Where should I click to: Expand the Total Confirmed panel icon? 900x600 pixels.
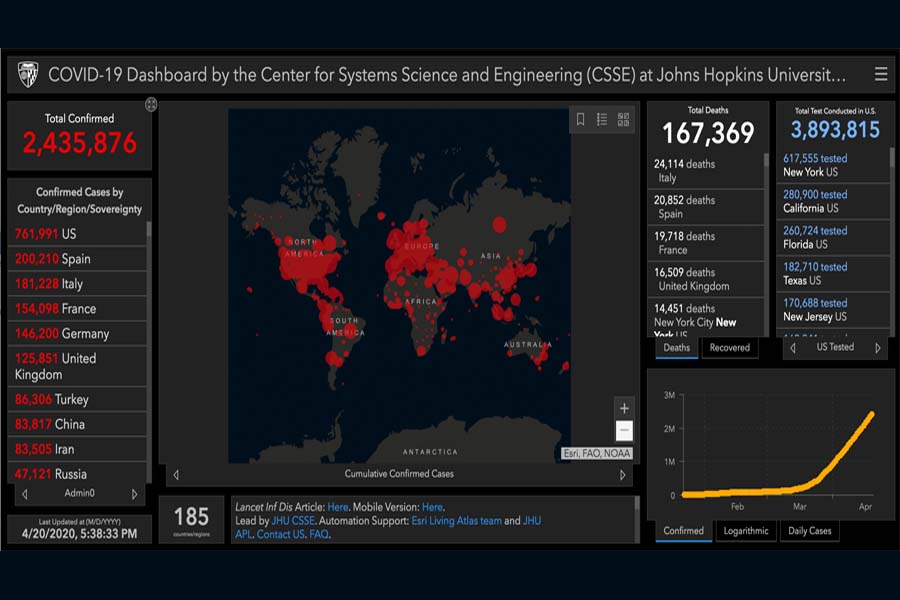coord(151,104)
